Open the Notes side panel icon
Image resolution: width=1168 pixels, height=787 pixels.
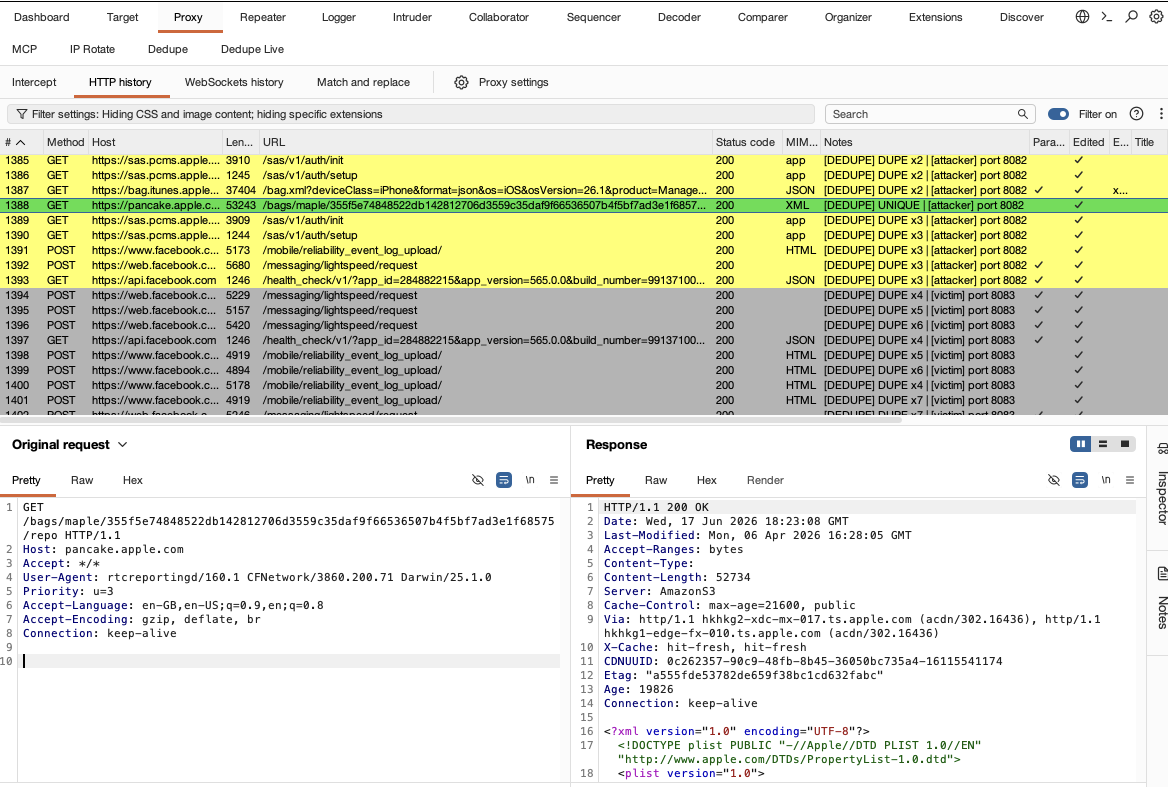1161,573
